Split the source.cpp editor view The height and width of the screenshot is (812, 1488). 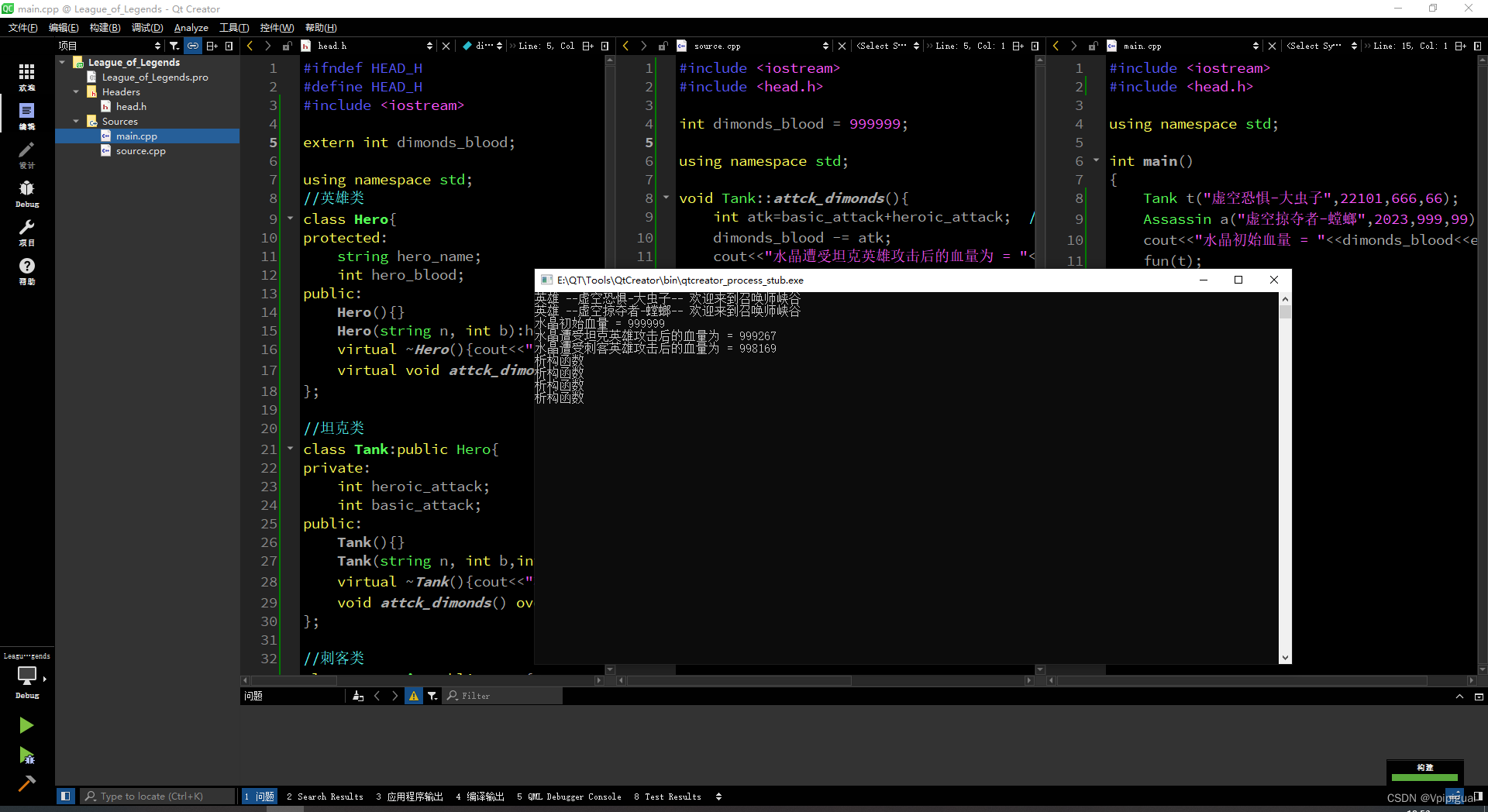tap(1018, 46)
